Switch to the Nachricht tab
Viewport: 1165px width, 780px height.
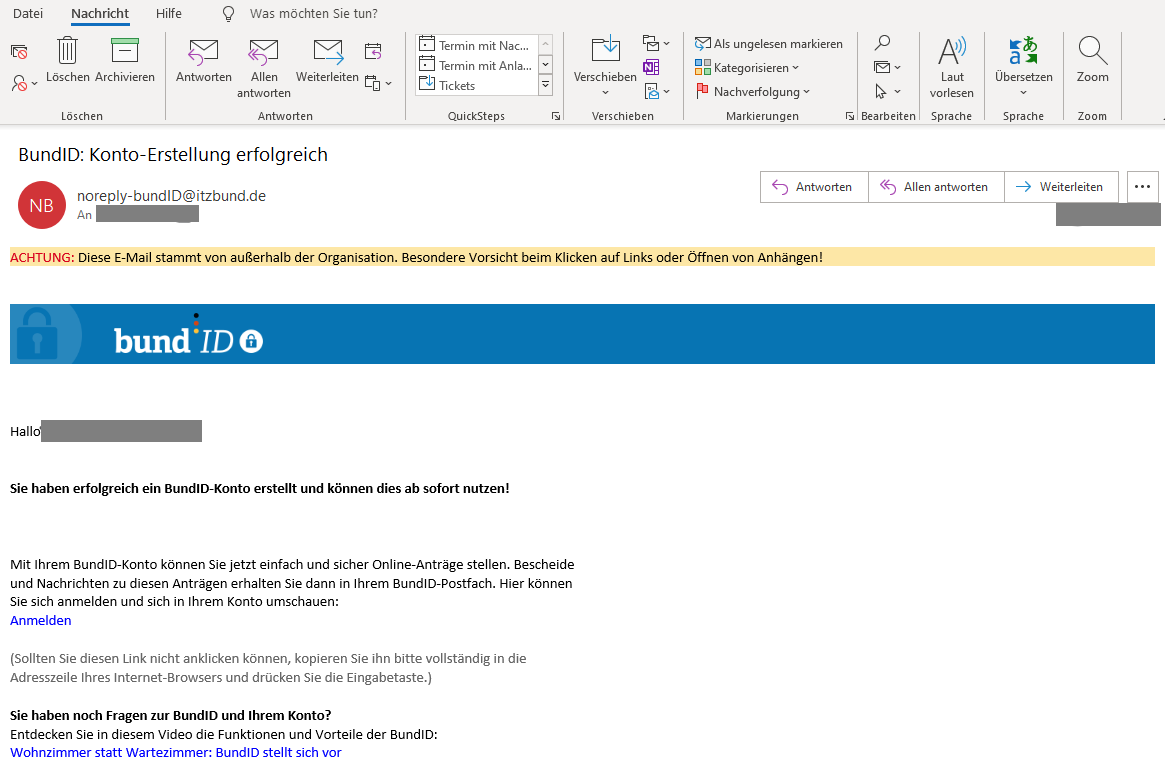pyautogui.click(x=100, y=13)
